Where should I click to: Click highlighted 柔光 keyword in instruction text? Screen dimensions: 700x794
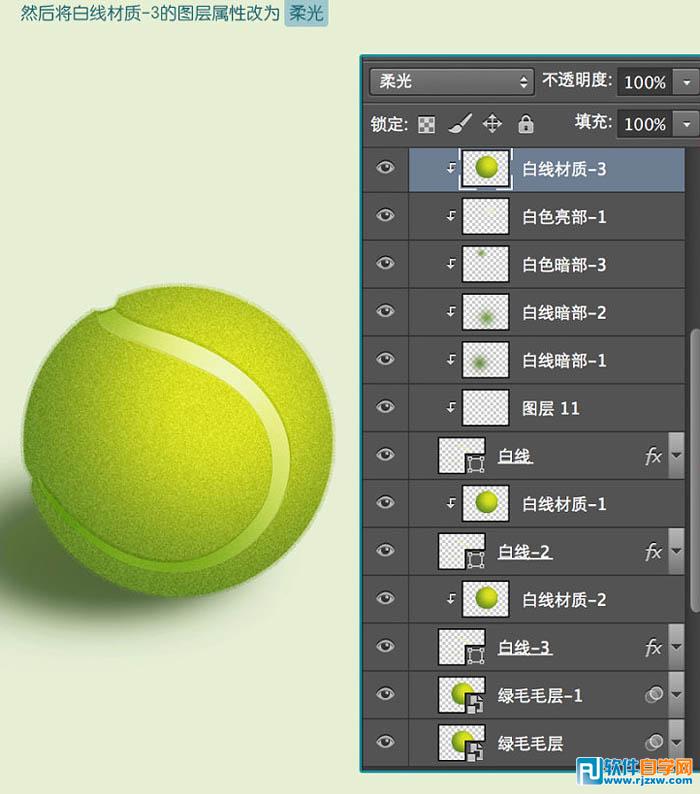click(306, 13)
